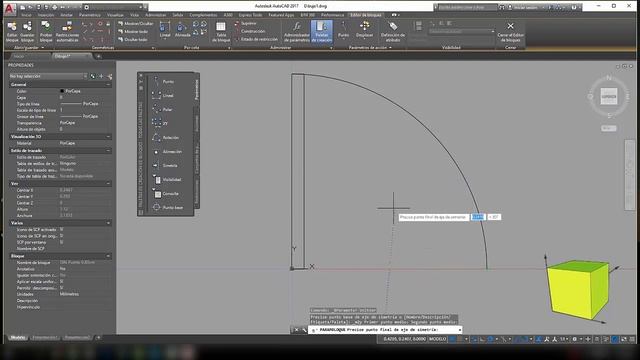
Task: Open the Tabla de bloque tool
Action: point(221,31)
